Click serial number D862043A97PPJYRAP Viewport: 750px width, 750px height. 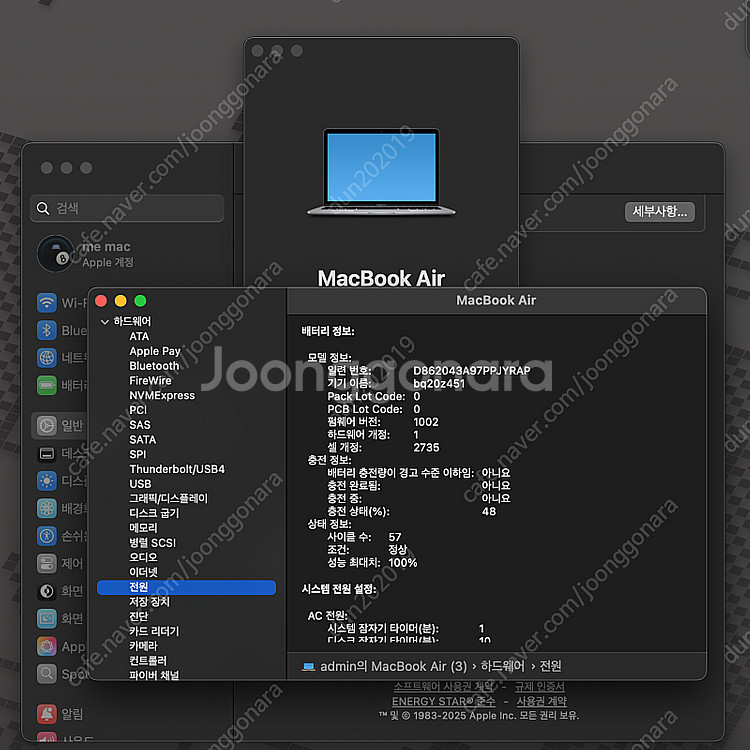pos(472,371)
